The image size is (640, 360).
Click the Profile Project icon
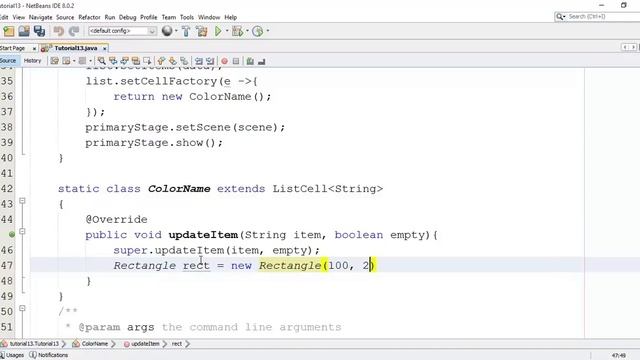click(258, 31)
